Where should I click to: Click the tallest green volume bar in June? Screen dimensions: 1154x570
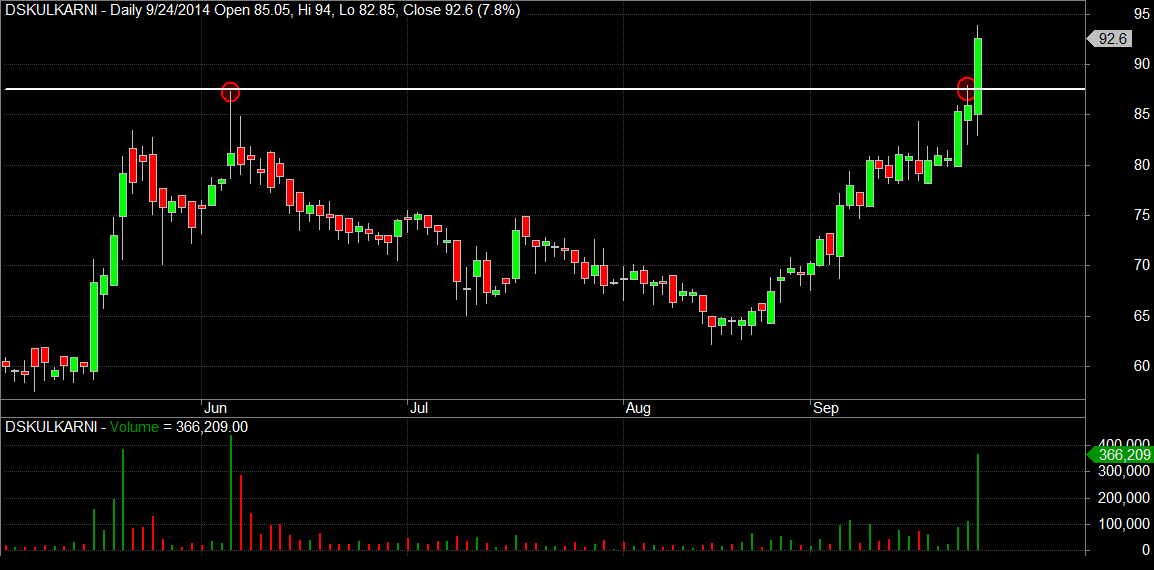(230, 493)
